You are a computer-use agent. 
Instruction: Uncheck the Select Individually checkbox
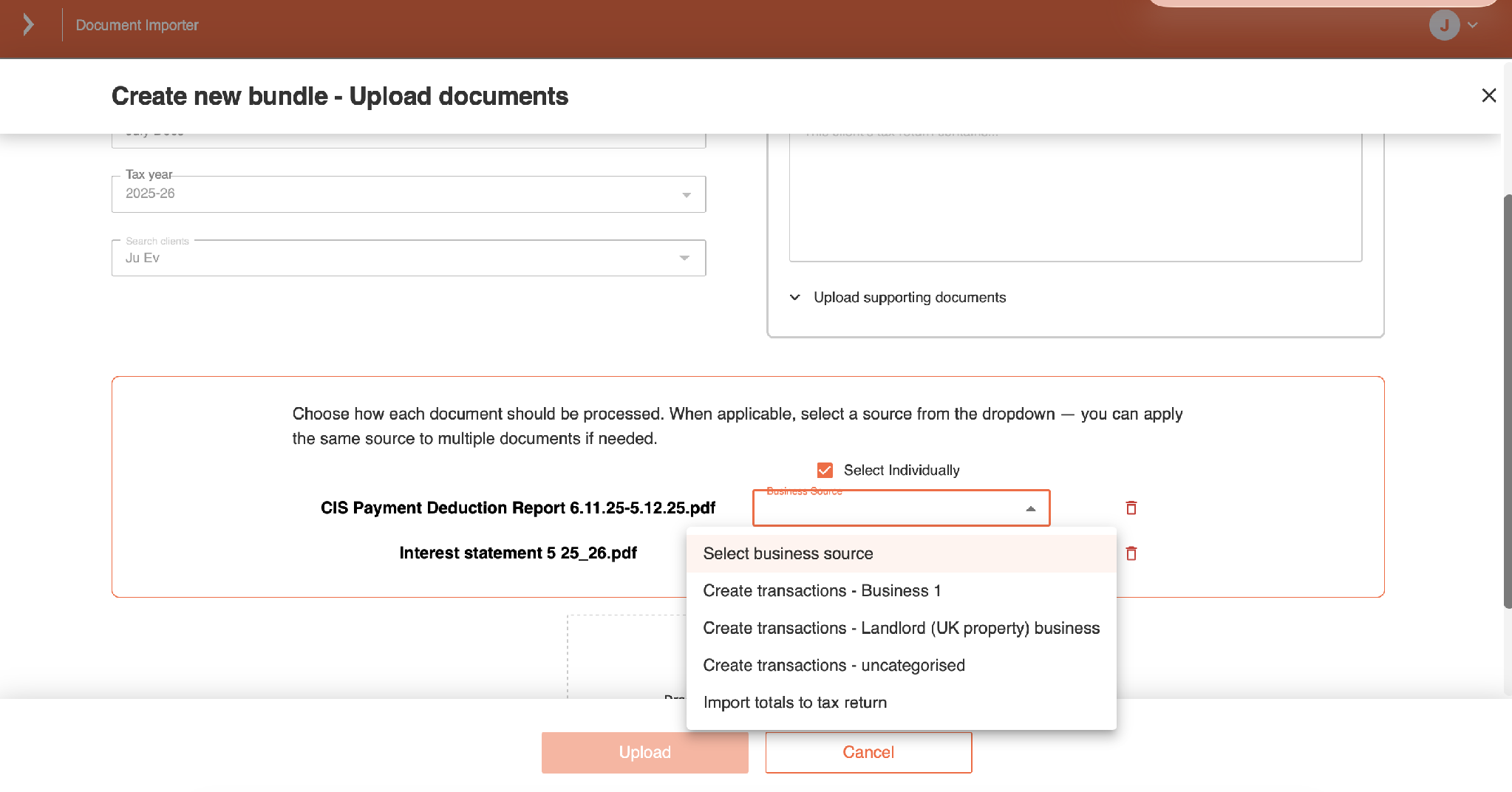[825, 470]
